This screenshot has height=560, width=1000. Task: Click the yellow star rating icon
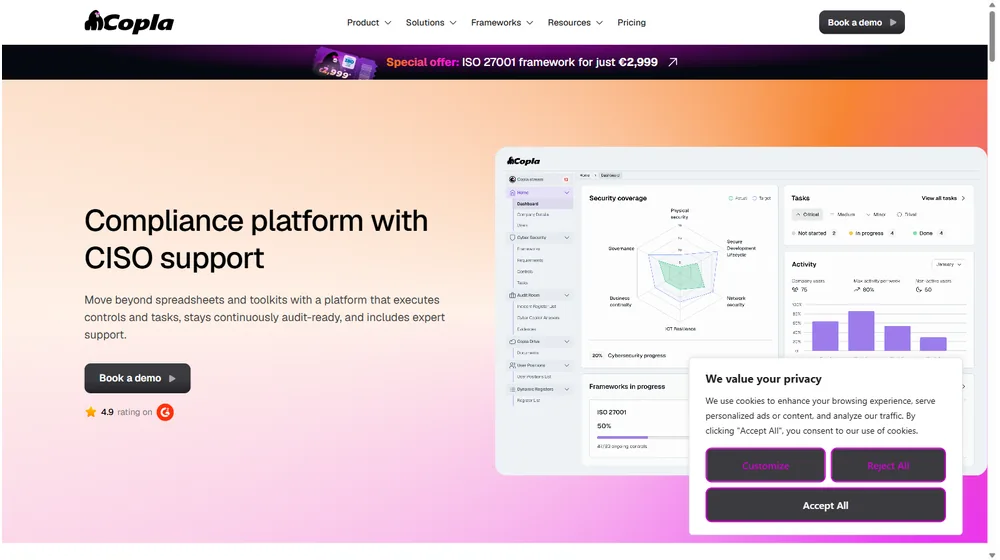pos(91,412)
